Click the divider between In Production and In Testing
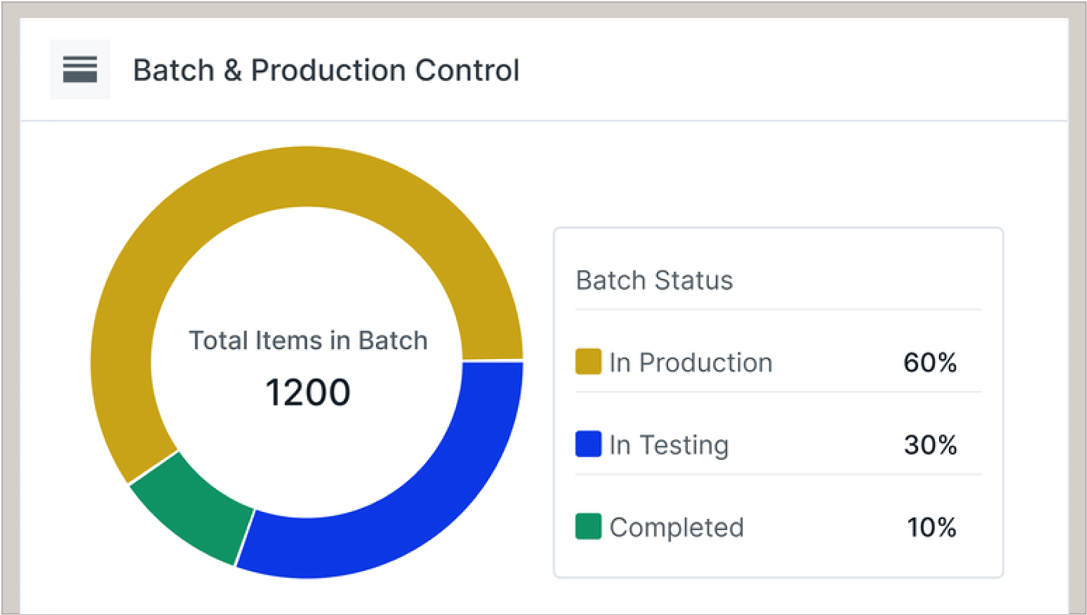Viewport: 1087px width, 615px height. 778,392
